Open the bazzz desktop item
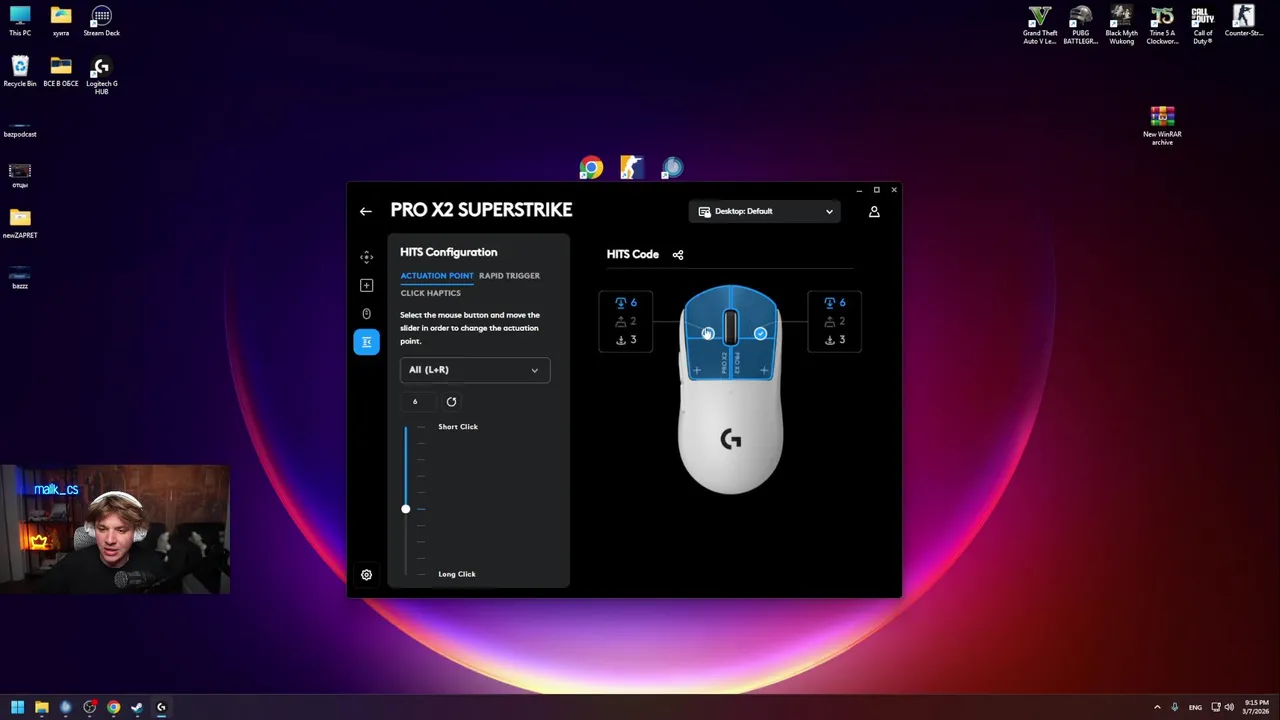The width and height of the screenshot is (1280, 720). 20,278
